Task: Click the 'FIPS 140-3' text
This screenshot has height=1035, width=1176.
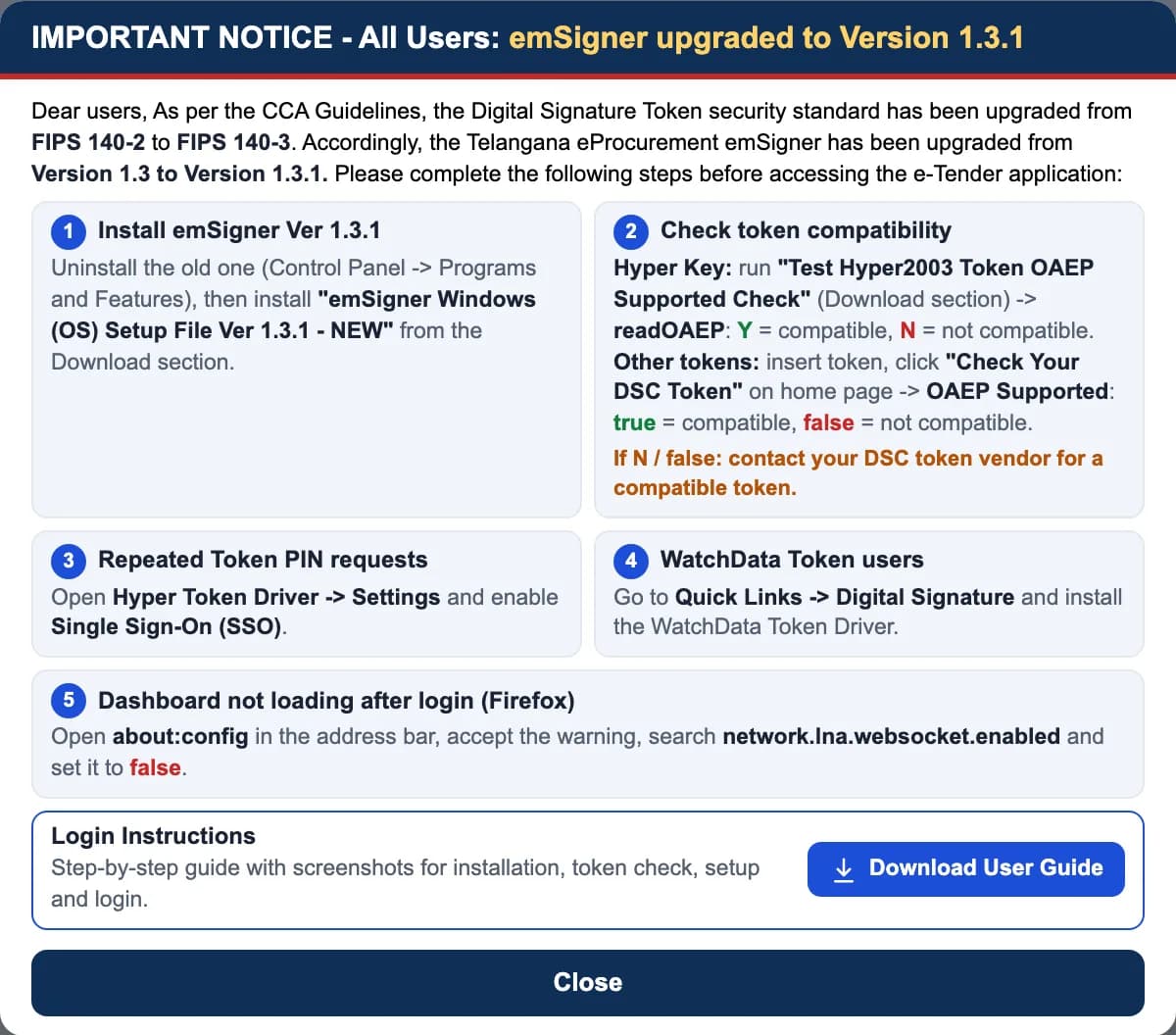Action: 234,142
